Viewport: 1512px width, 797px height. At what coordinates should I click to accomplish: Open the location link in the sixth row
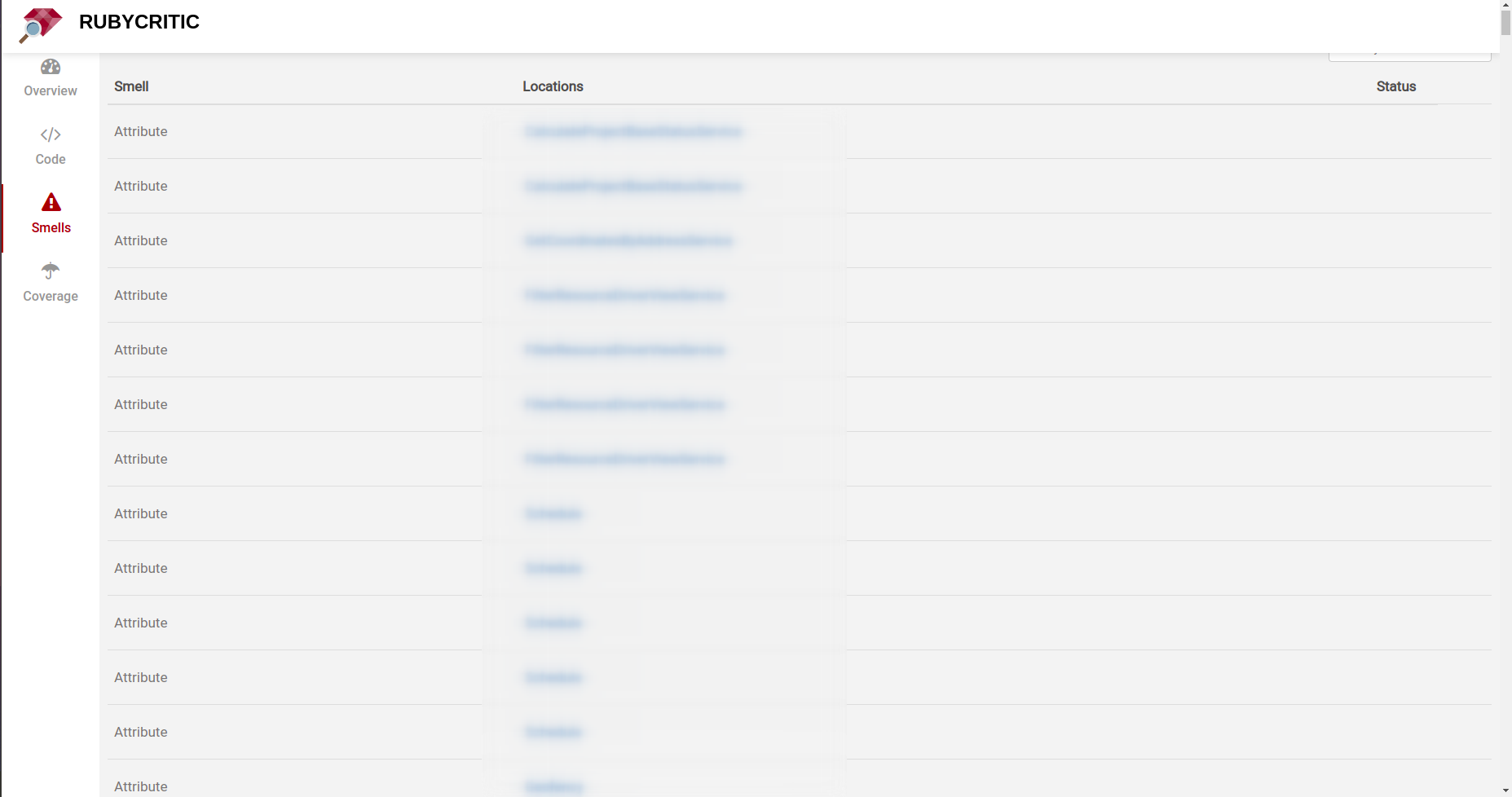[624, 404]
